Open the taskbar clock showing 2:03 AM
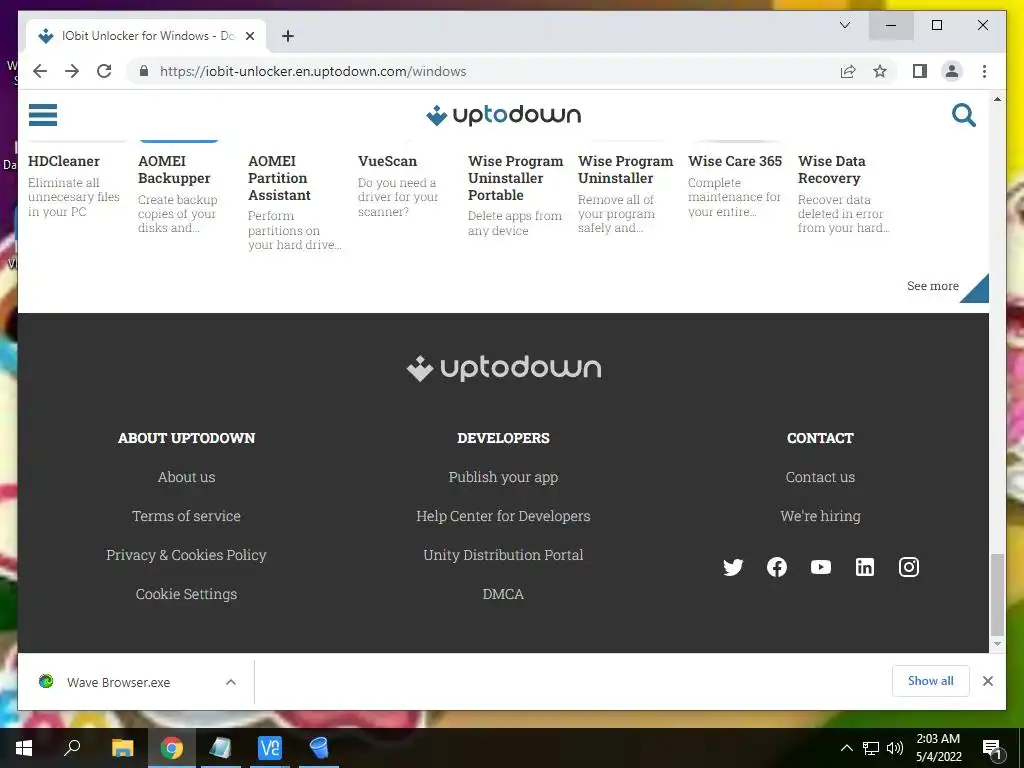The width and height of the screenshot is (1024, 768). (938, 748)
